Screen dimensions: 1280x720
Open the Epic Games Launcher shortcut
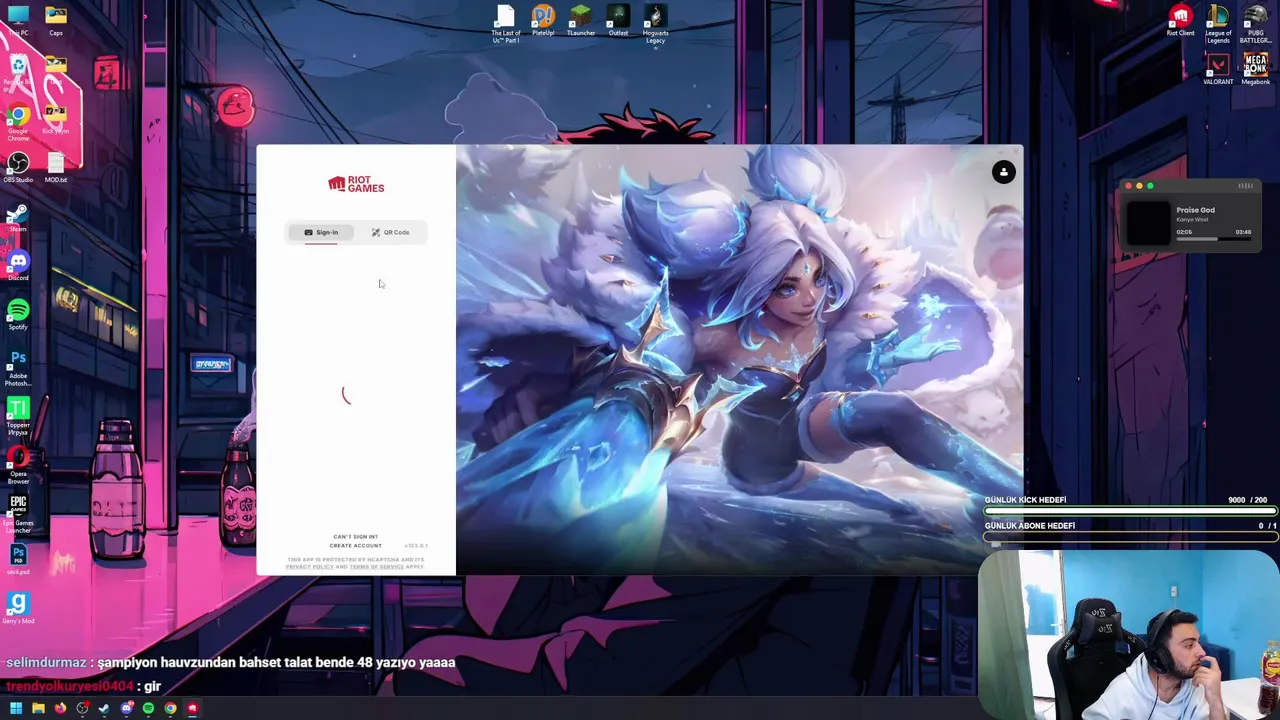tap(18, 512)
